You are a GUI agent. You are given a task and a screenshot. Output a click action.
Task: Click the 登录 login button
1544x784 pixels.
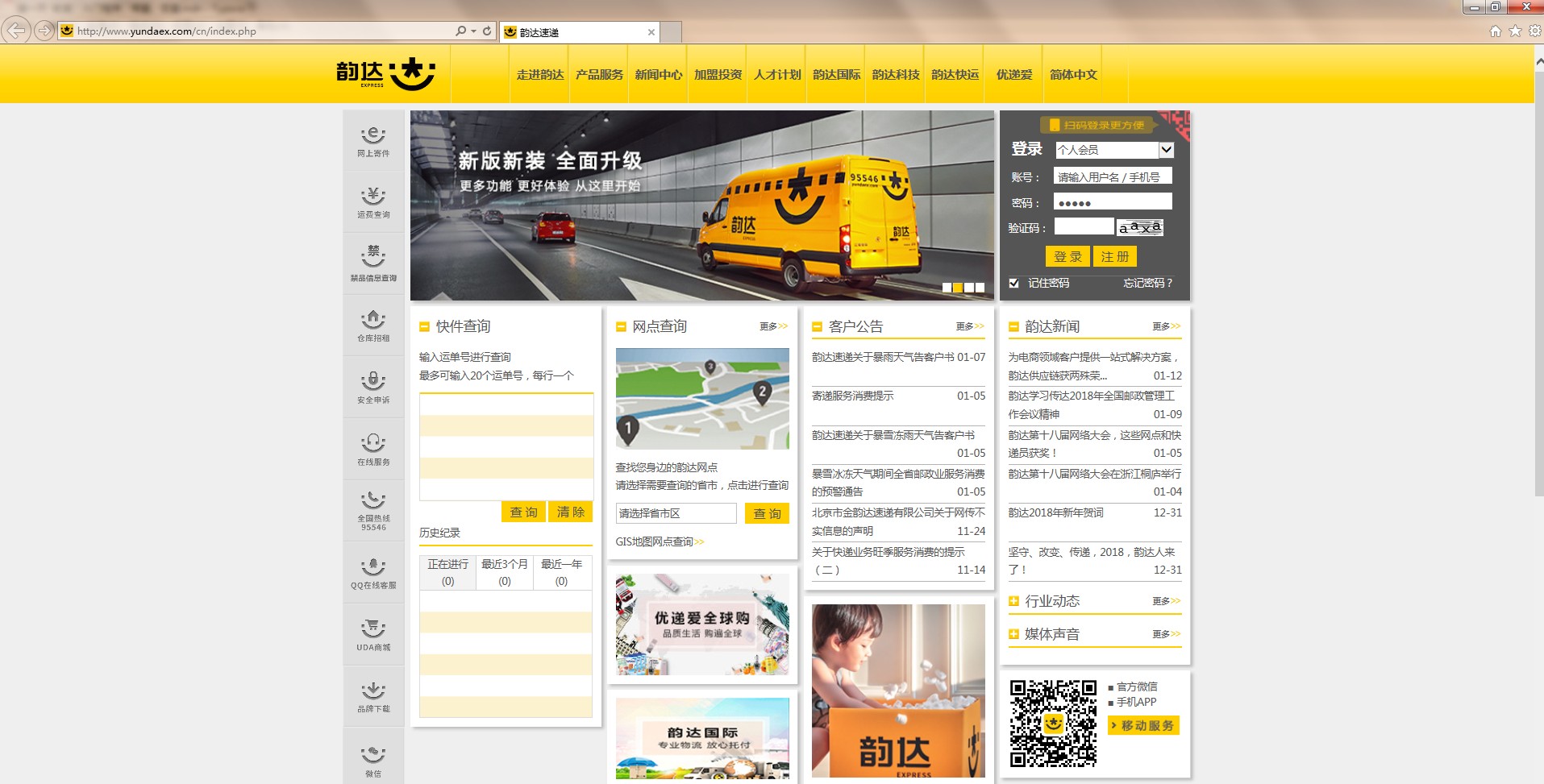(x=1067, y=256)
